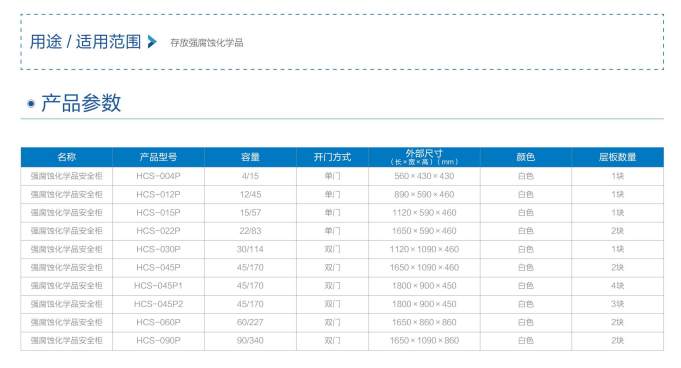The image size is (681, 368).
Task: Click the HCS-090P model cell
Action: [159, 340]
